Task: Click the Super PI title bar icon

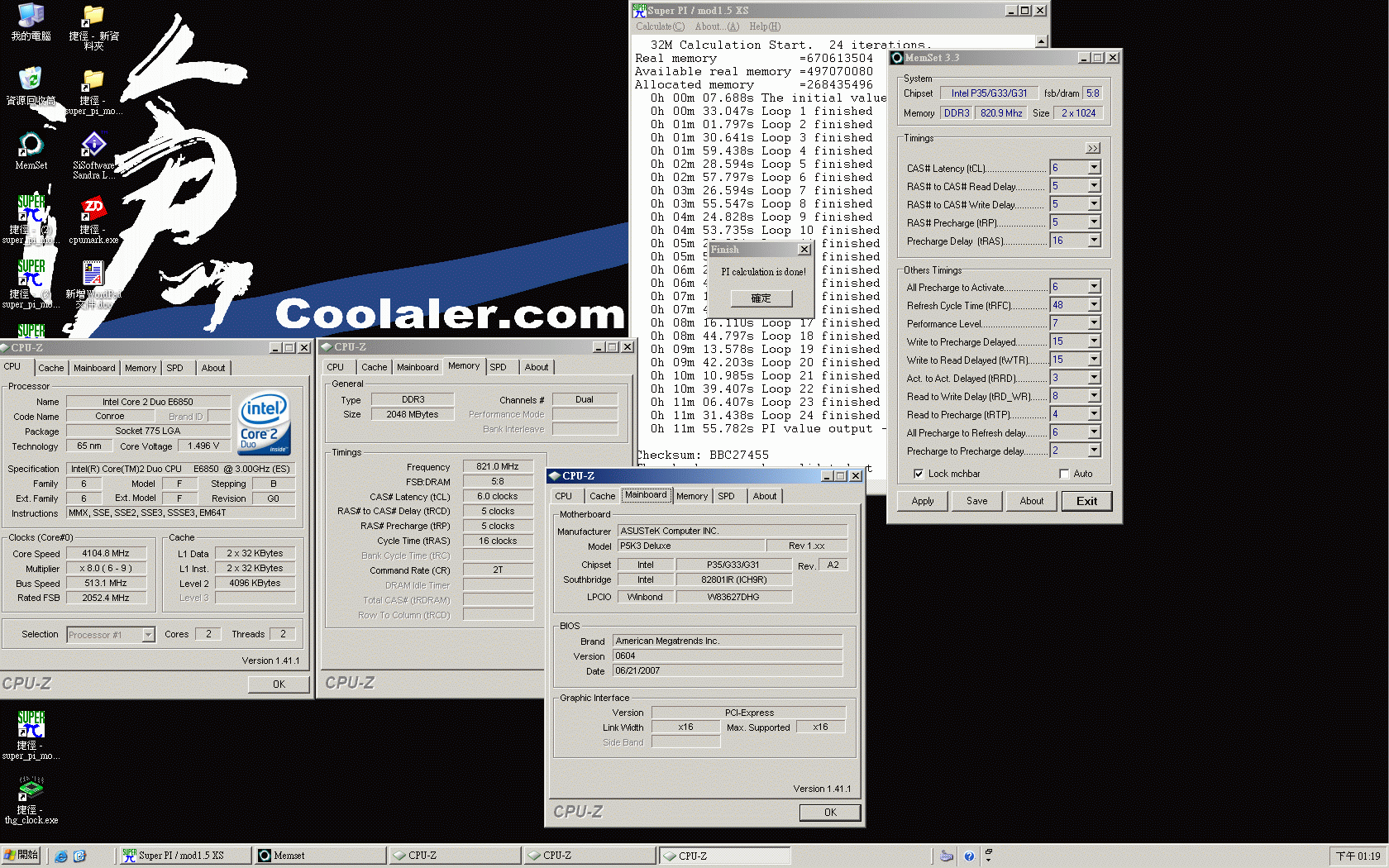Action: coord(639,11)
